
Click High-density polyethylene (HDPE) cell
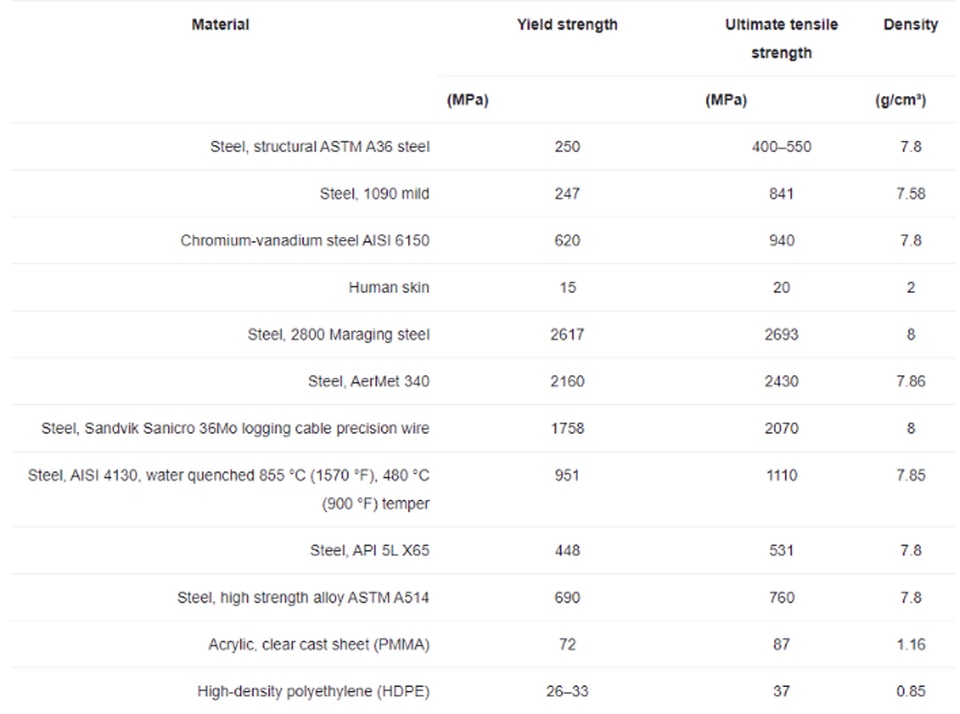[313, 691]
